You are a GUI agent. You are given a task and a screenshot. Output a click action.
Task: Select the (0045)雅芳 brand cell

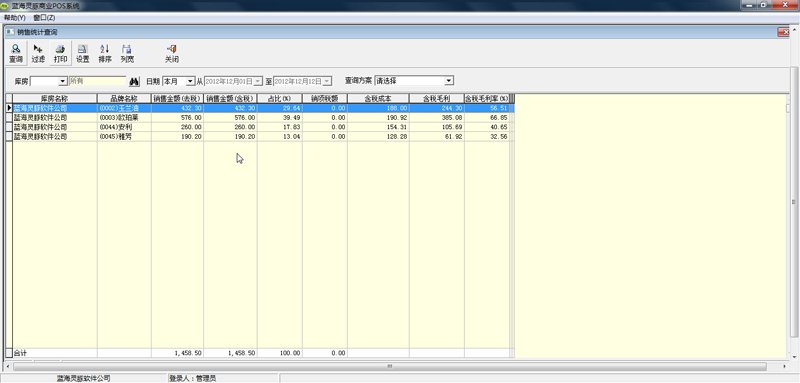(x=124, y=137)
